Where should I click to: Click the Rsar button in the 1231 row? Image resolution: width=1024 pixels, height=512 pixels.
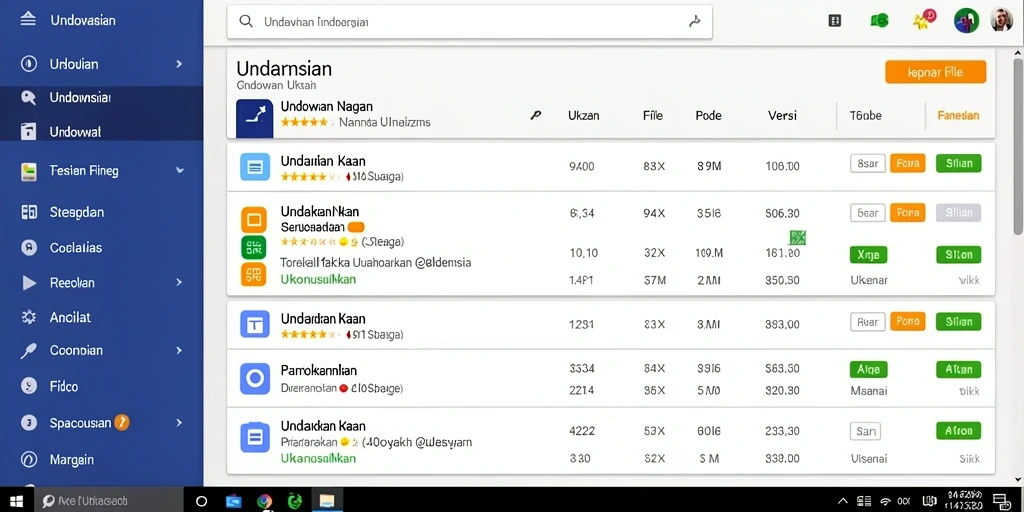point(867,321)
